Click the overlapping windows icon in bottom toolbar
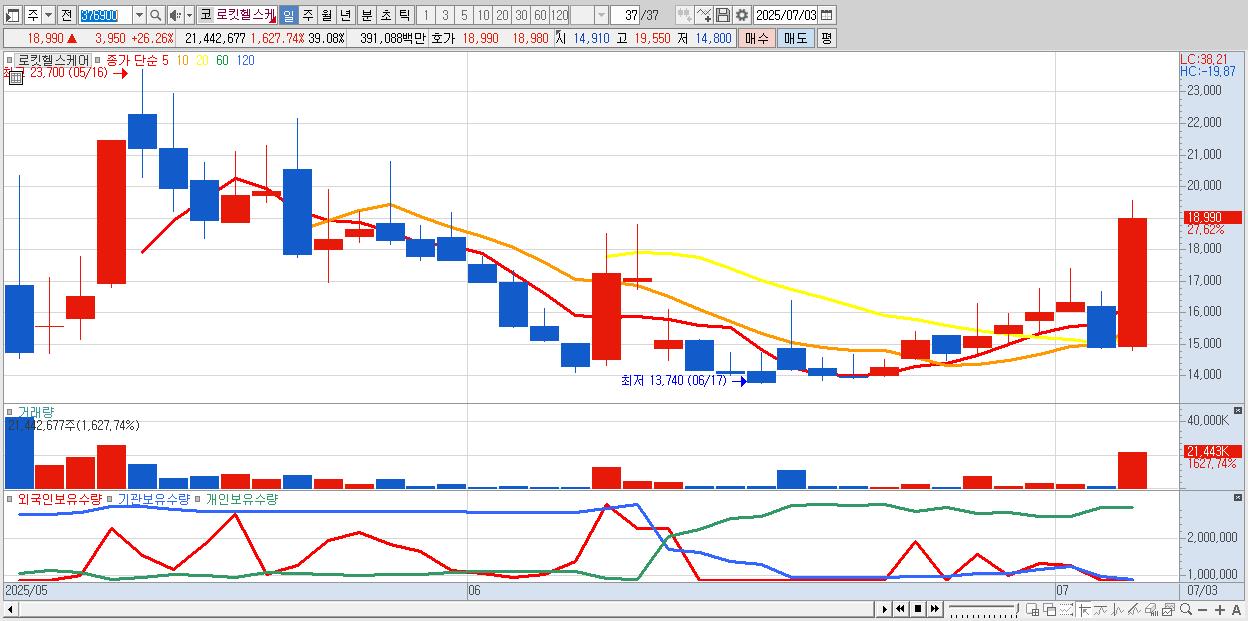The width and height of the screenshot is (1248, 621). pyautogui.click(x=1050, y=609)
